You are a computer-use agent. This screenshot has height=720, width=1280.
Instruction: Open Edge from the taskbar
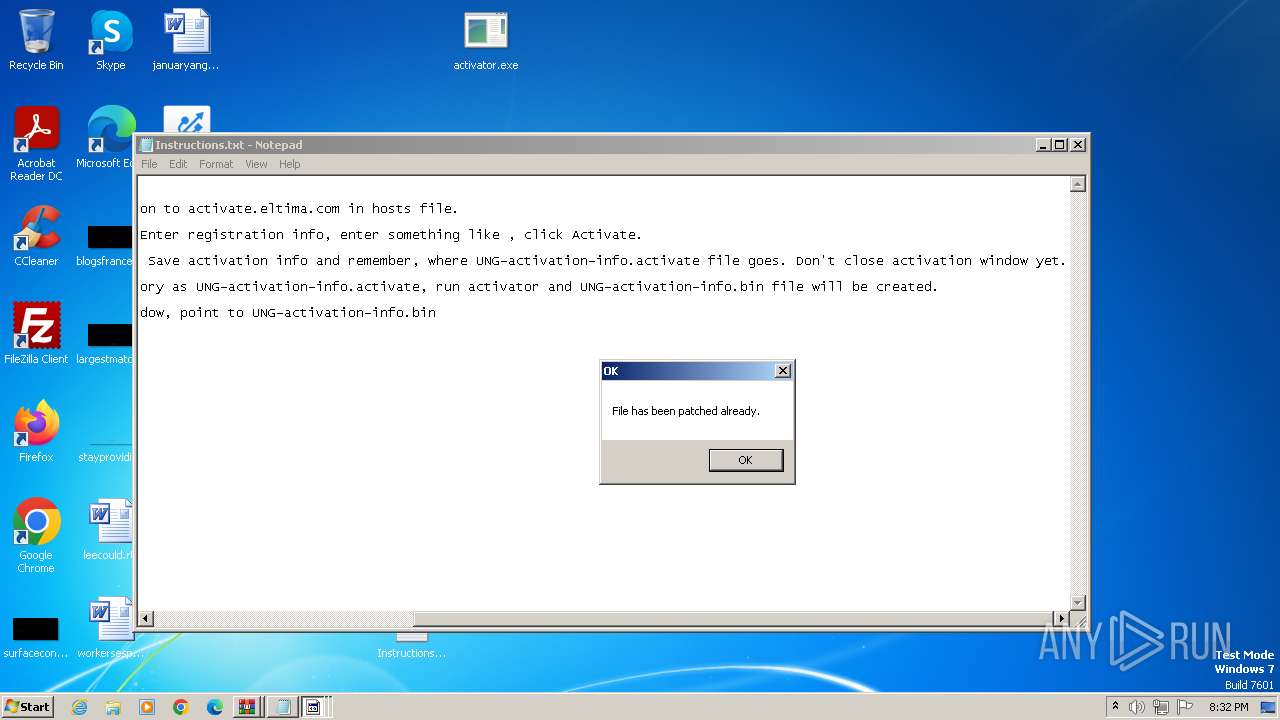[x=214, y=707]
